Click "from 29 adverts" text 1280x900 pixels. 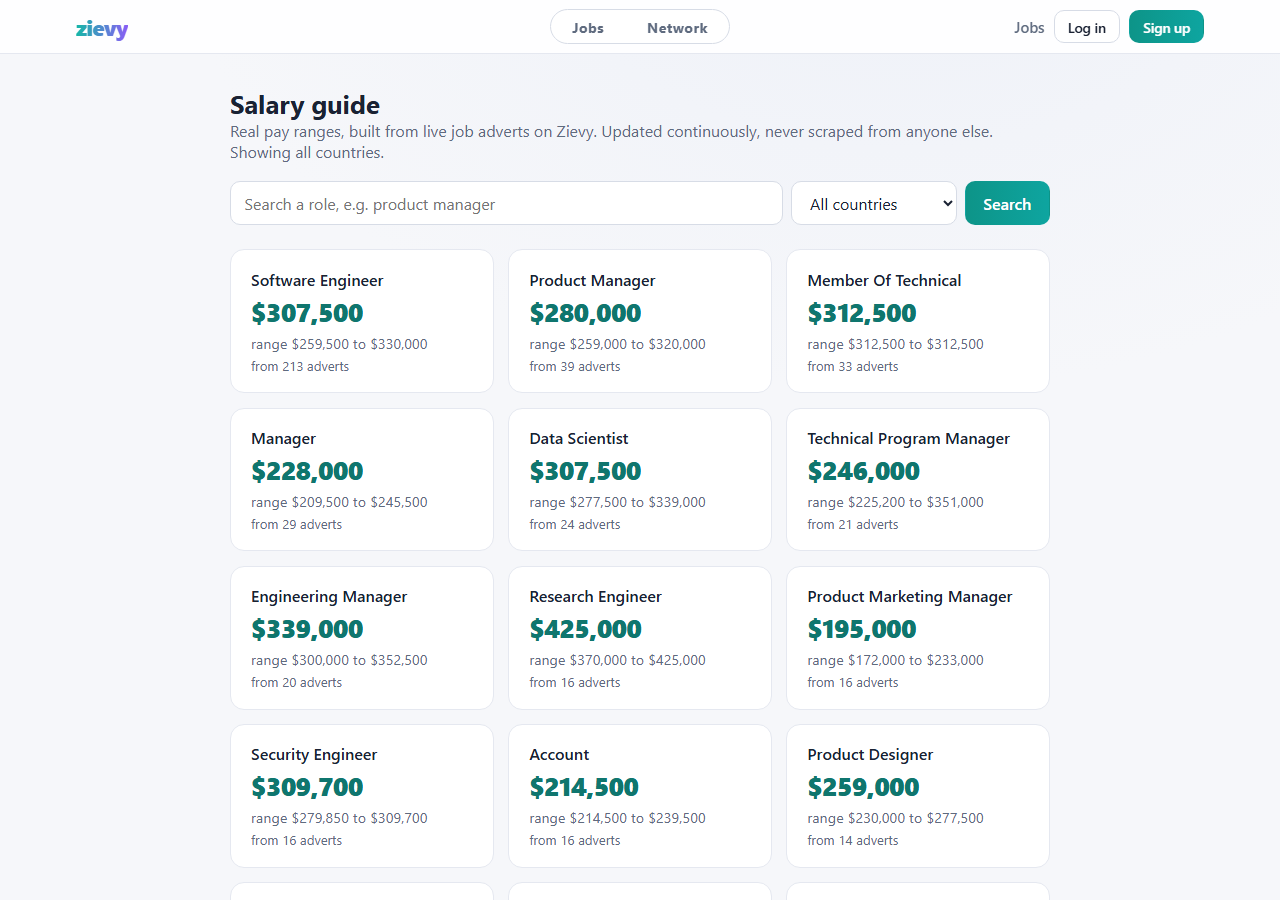click(x=296, y=525)
